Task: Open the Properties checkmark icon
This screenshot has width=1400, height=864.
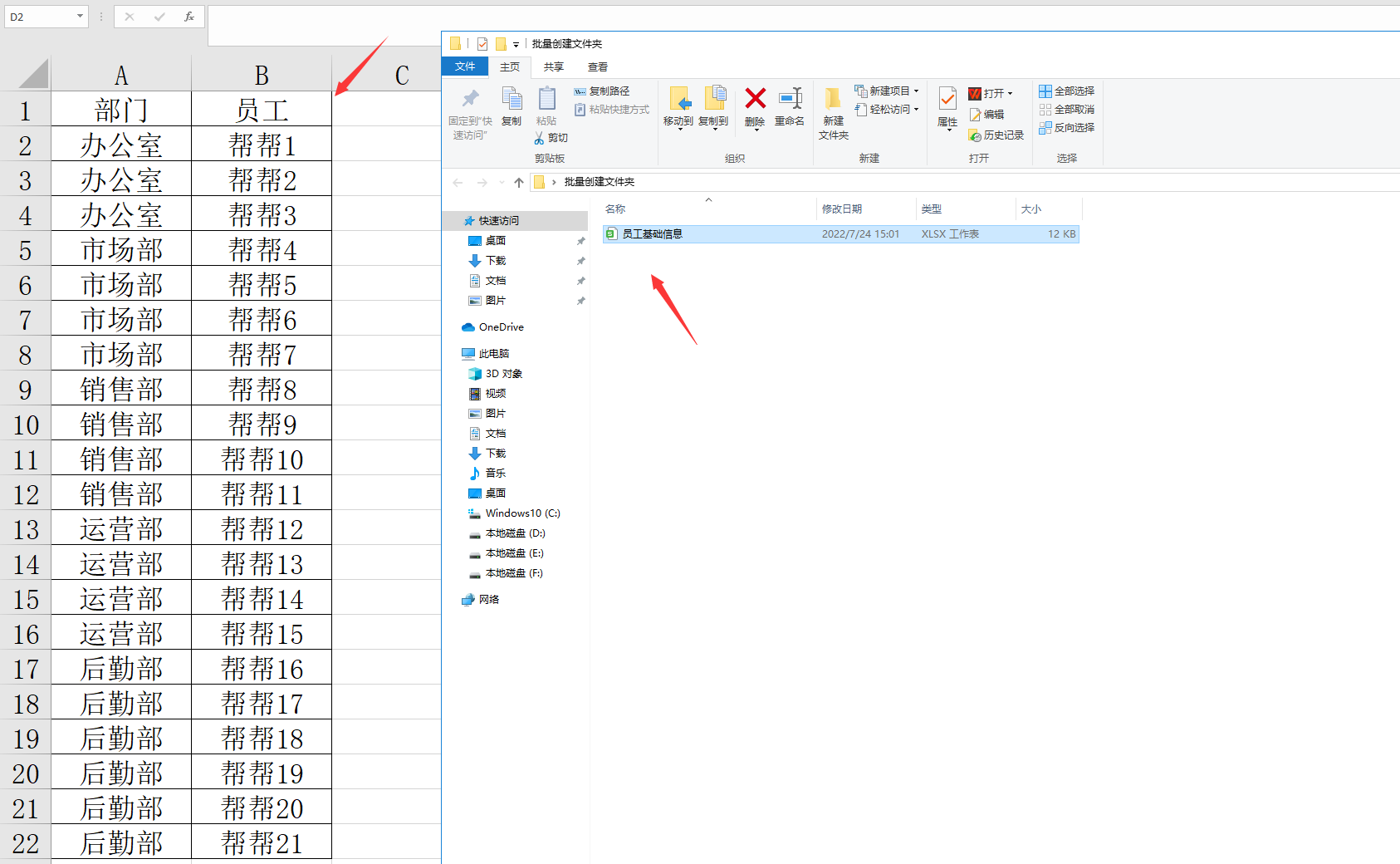Action: [x=947, y=99]
